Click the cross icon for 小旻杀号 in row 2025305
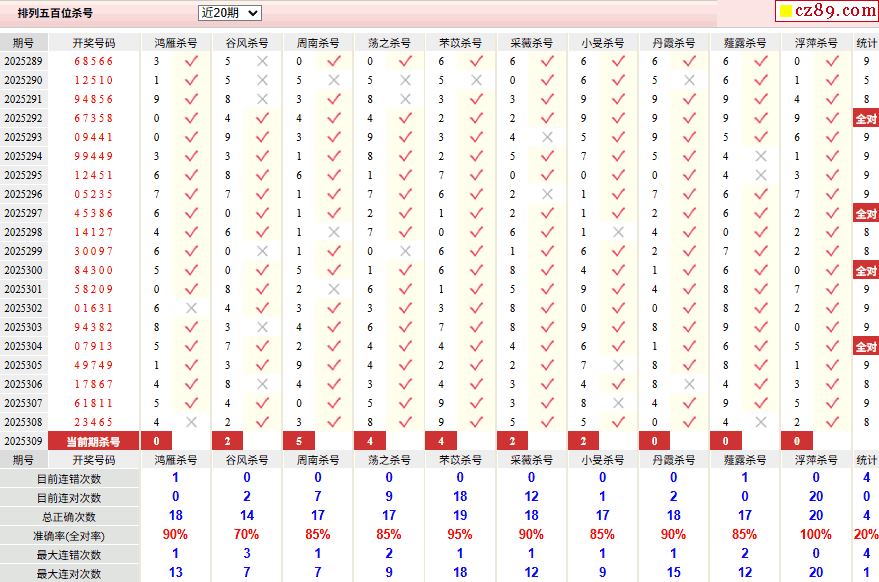The height and width of the screenshot is (582, 879). coord(618,365)
